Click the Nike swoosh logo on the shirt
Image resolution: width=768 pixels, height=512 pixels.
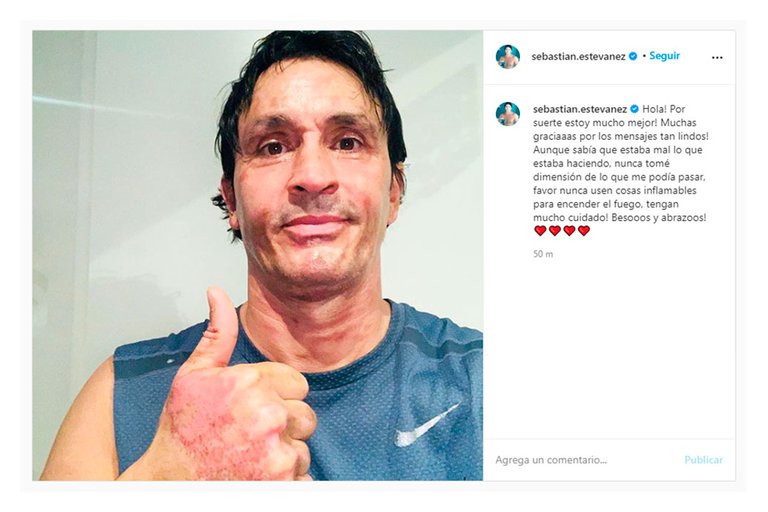(427, 425)
